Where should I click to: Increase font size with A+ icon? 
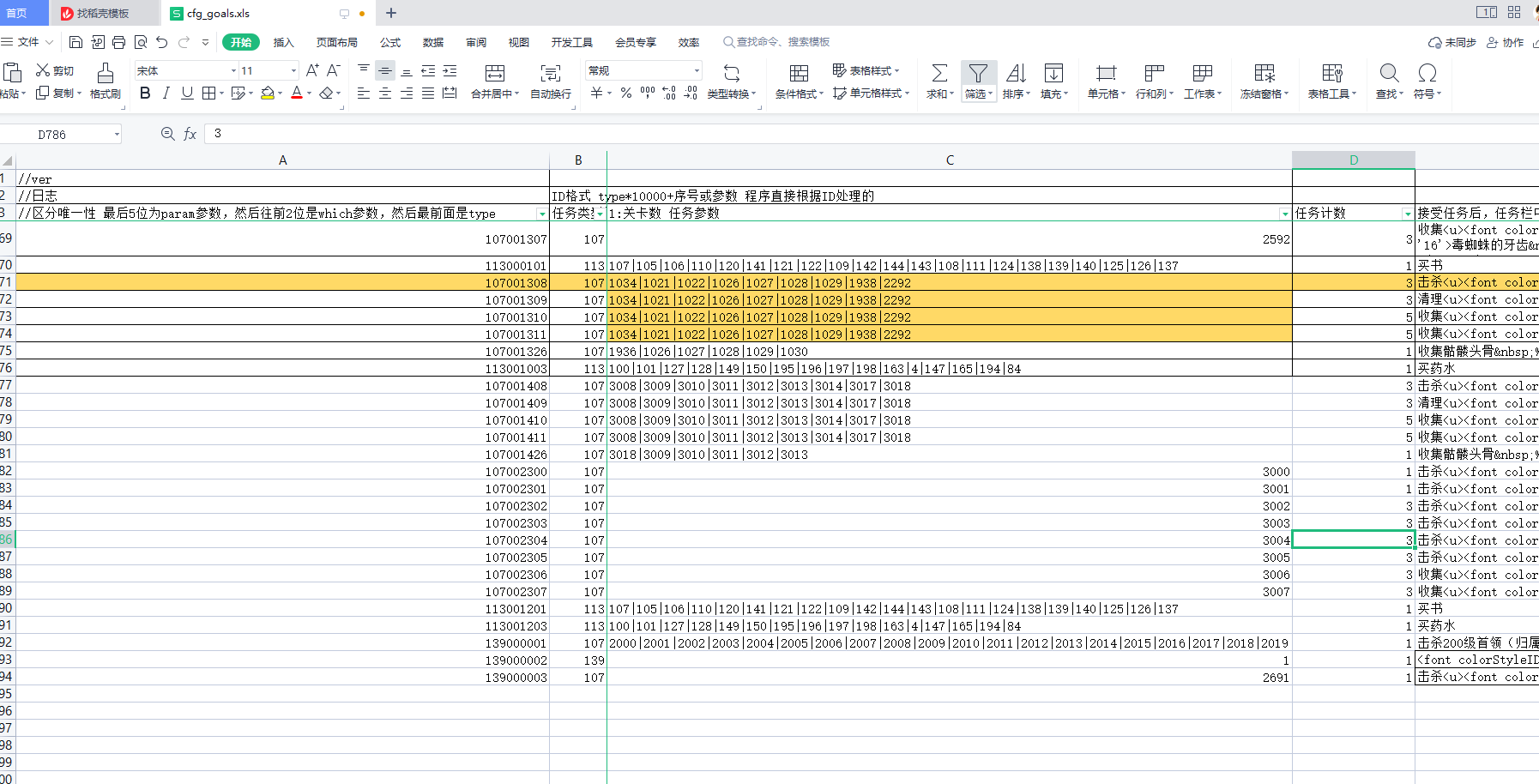point(312,70)
